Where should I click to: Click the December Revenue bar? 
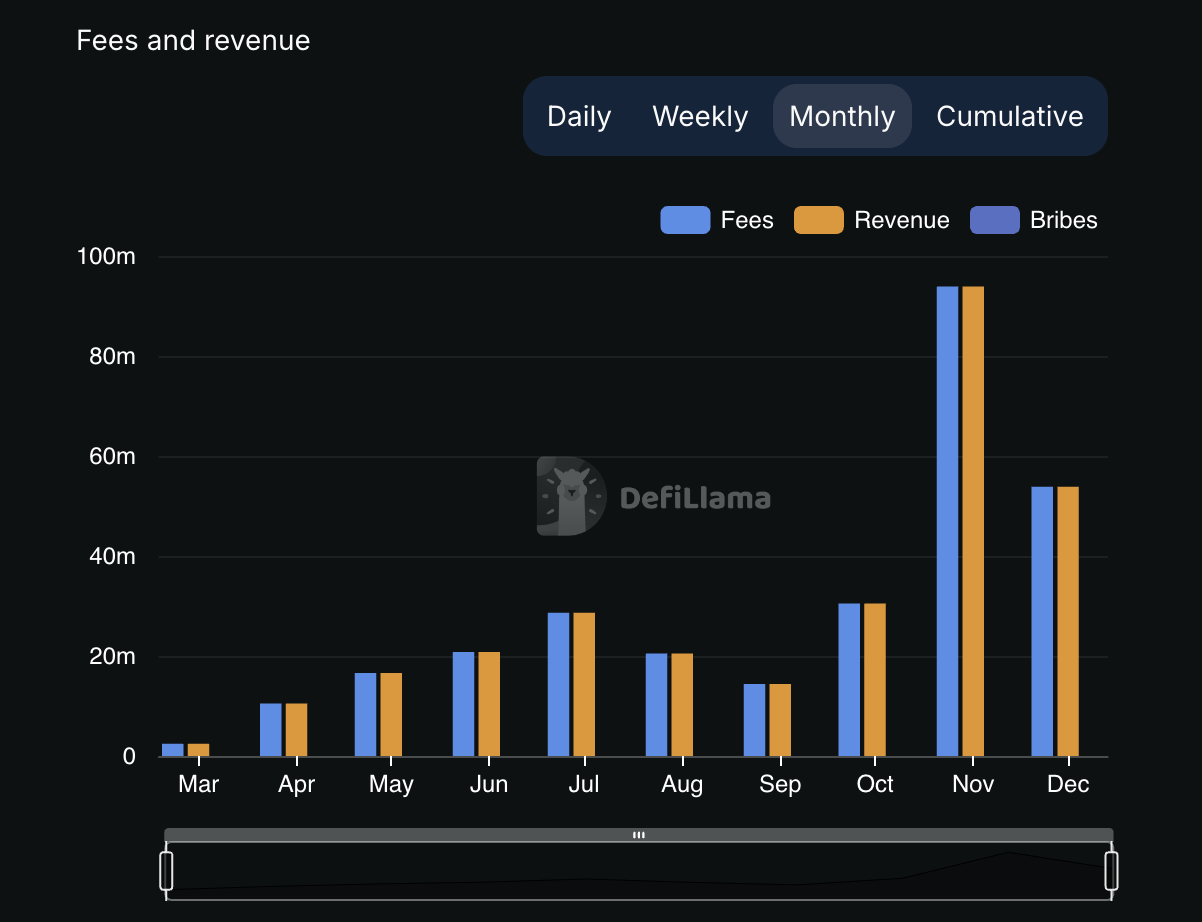(1068, 620)
